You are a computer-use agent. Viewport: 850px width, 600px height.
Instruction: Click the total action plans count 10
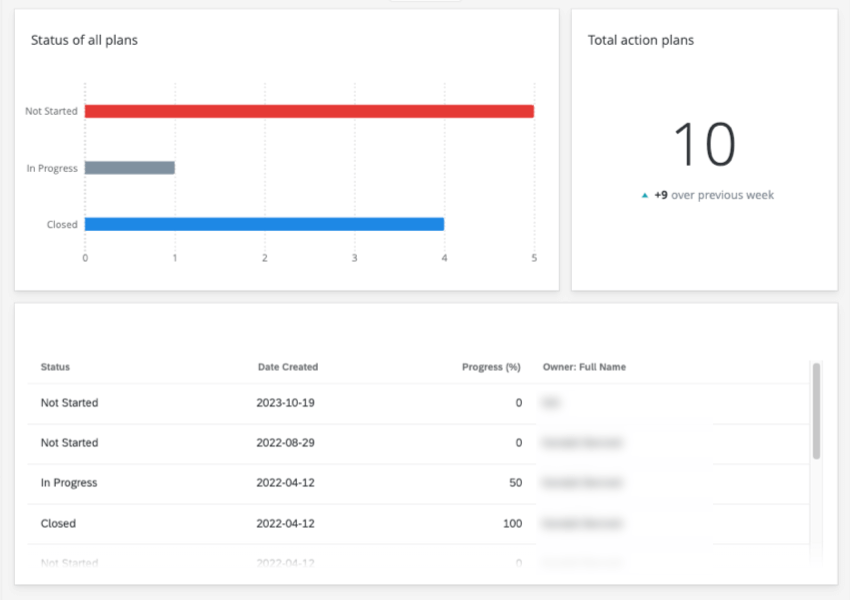[x=704, y=145]
